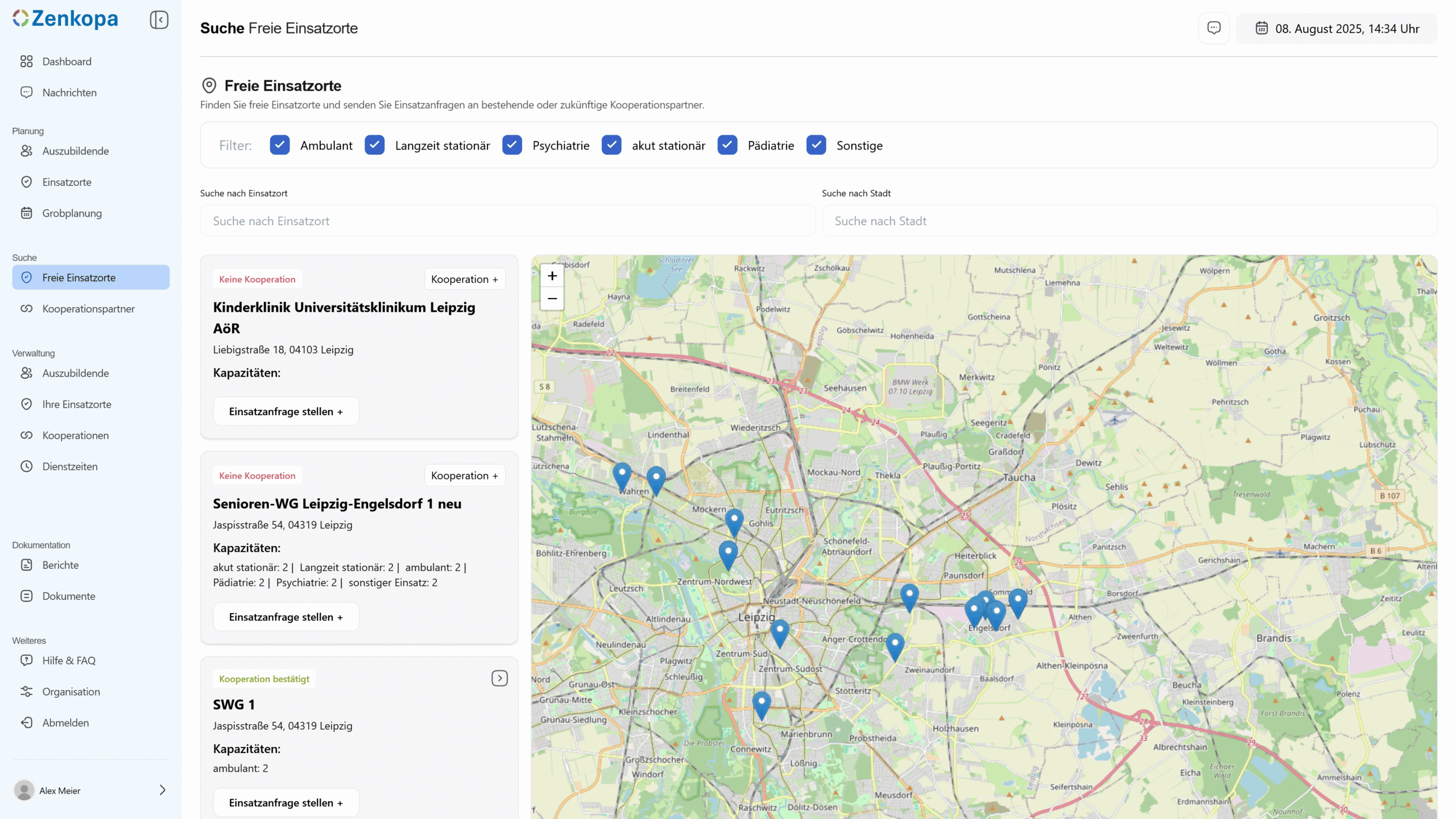Open the chat message icon in the header
The width and height of the screenshot is (1456, 819).
(1214, 28)
